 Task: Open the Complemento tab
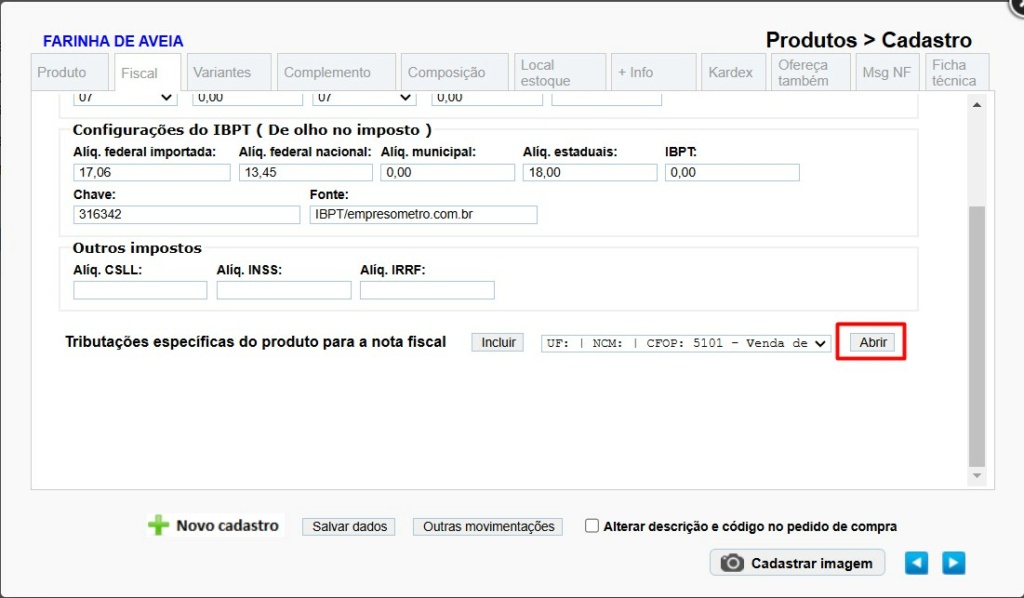tap(336, 72)
